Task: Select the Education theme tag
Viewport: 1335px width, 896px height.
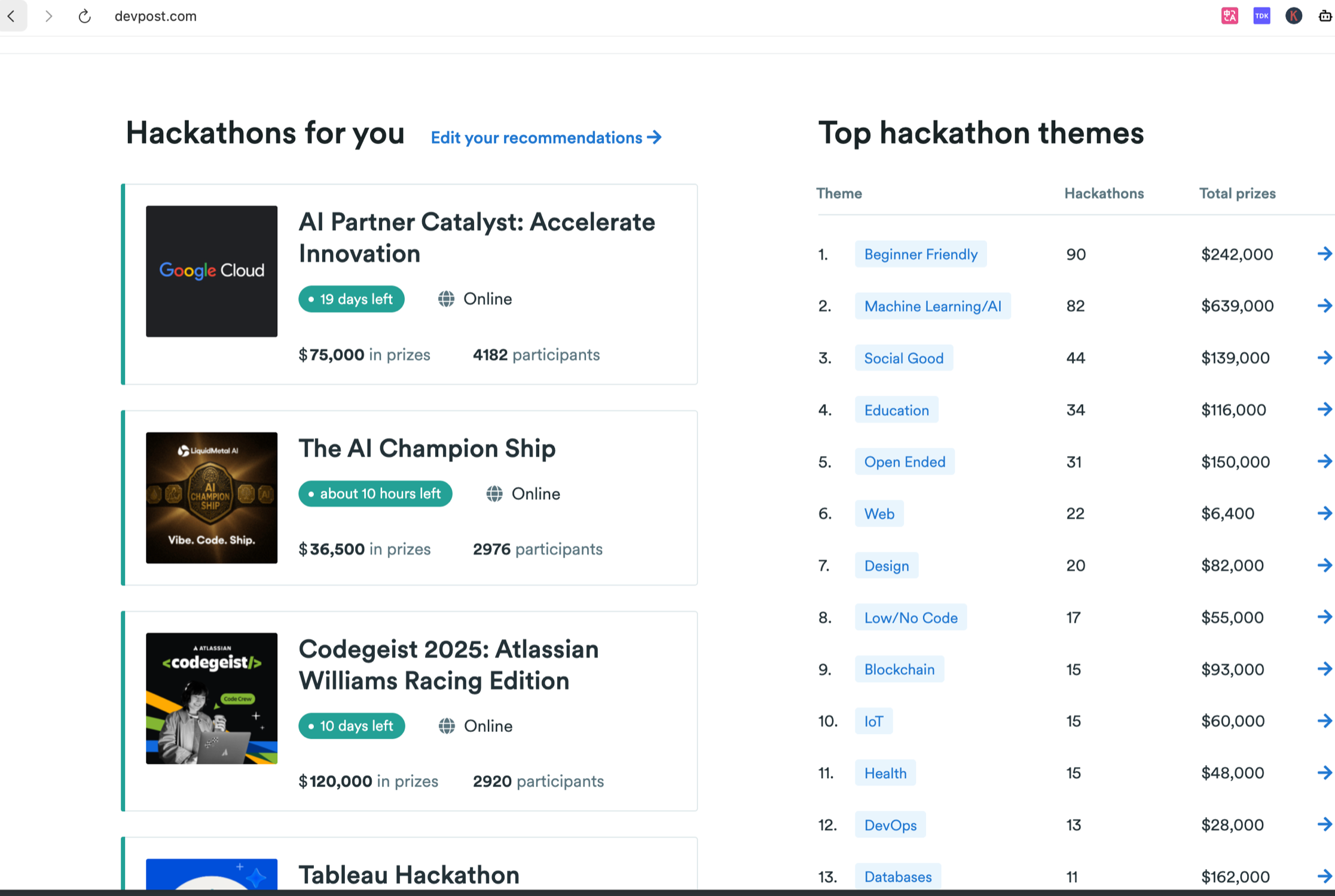Action: click(x=896, y=410)
